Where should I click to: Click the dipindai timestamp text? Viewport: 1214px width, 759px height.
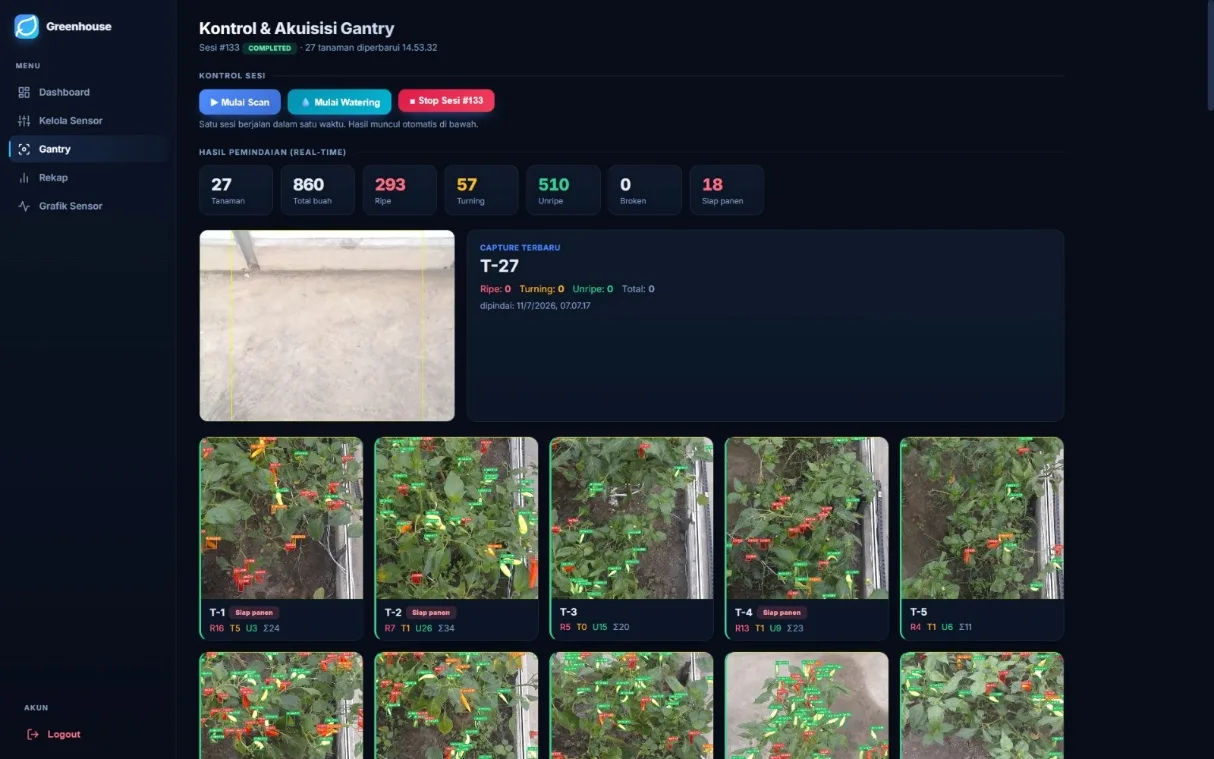[535, 305]
